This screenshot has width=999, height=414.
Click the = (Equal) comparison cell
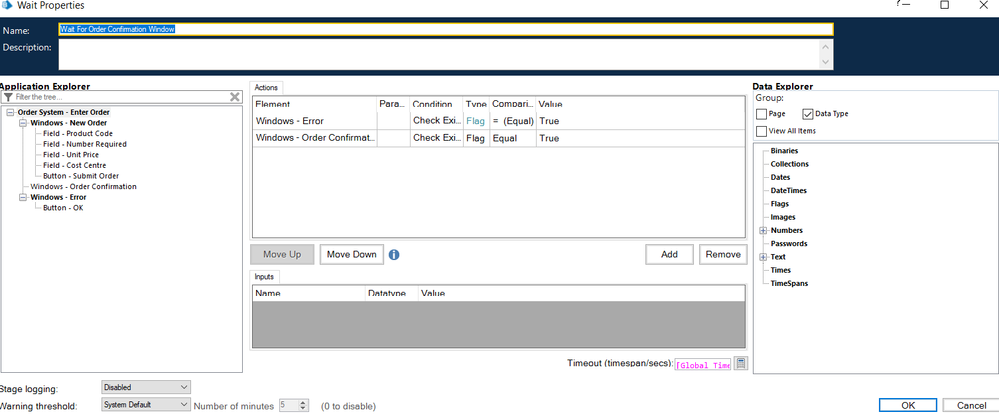click(x=513, y=121)
